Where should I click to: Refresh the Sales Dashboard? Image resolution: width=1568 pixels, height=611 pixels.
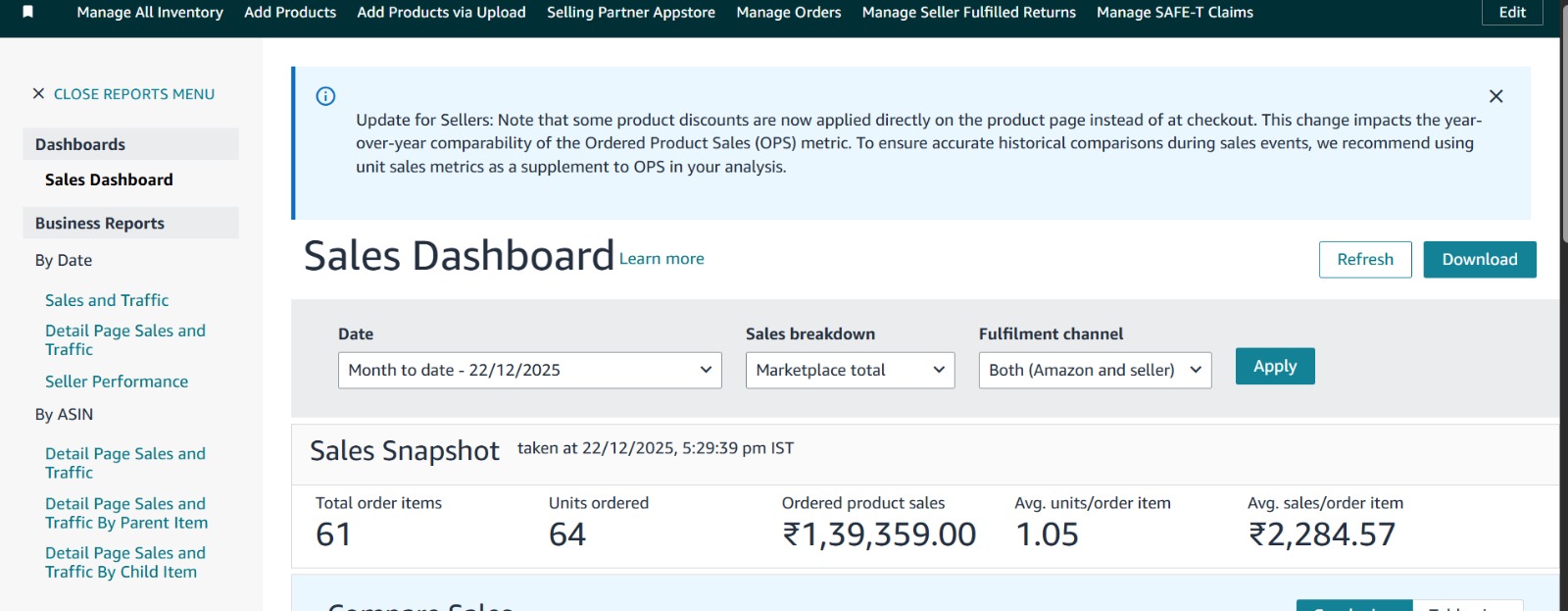(x=1364, y=260)
